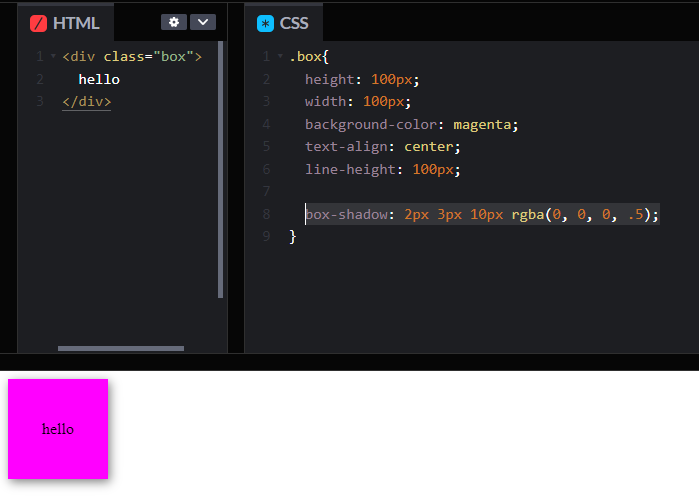The width and height of the screenshot is (699, 504).
Task: Click the text-align: center line
Action: [382, 147]
